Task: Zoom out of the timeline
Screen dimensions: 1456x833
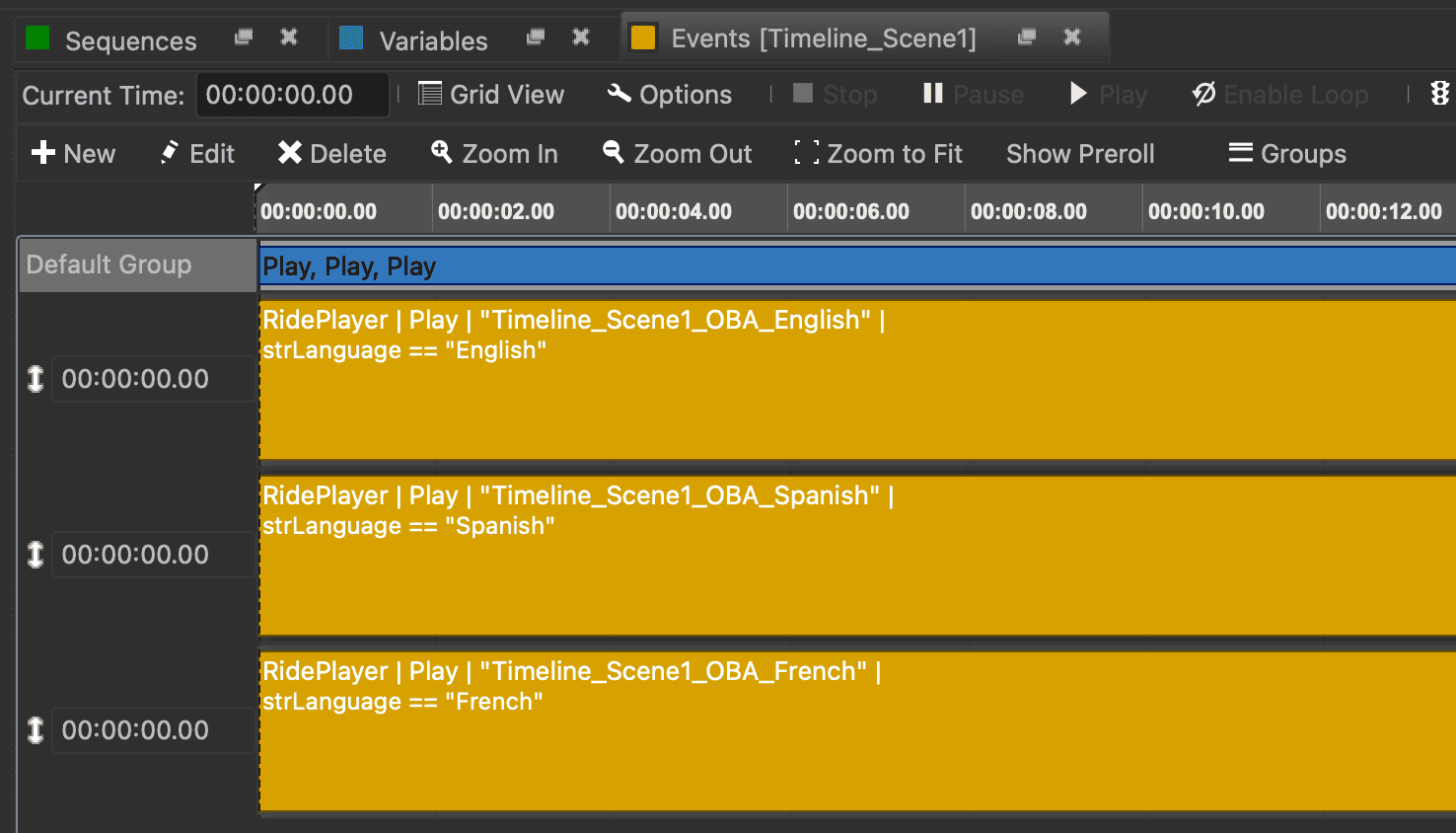Action: [x=677, y=153]
